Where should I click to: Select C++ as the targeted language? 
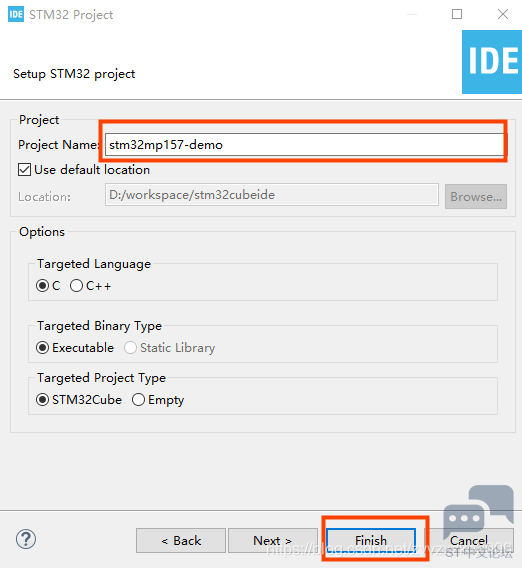pyautogui.click(x=76, y=286)
